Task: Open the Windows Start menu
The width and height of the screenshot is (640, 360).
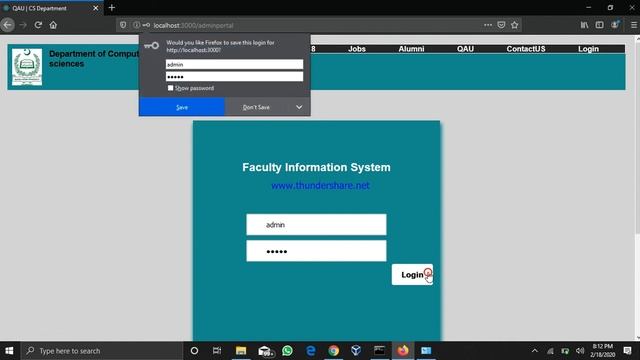Action: [x=9, y=351]
